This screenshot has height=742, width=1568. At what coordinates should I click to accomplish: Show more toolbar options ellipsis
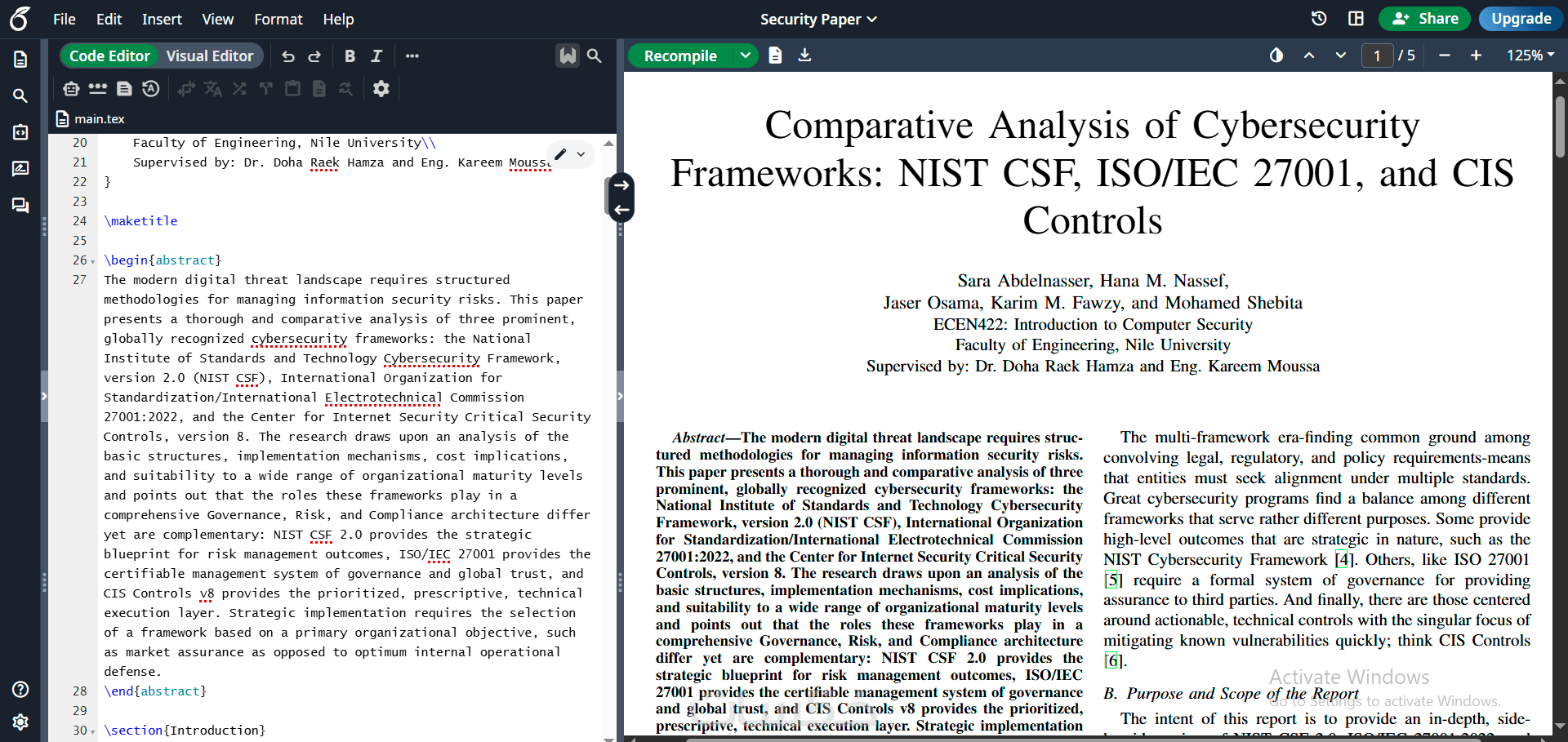(412, 56)
